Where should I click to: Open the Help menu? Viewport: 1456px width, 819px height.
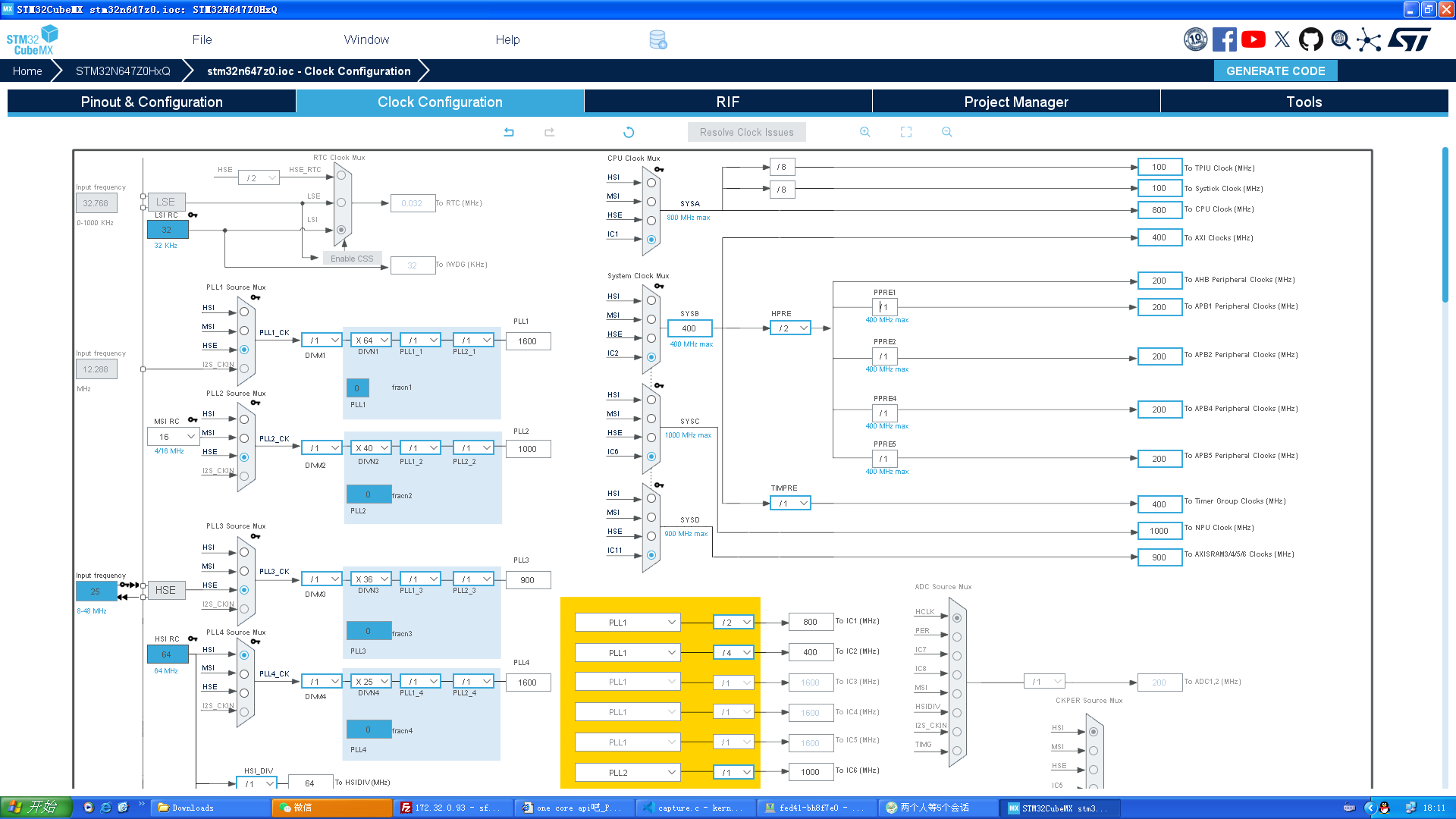point(507,39)
